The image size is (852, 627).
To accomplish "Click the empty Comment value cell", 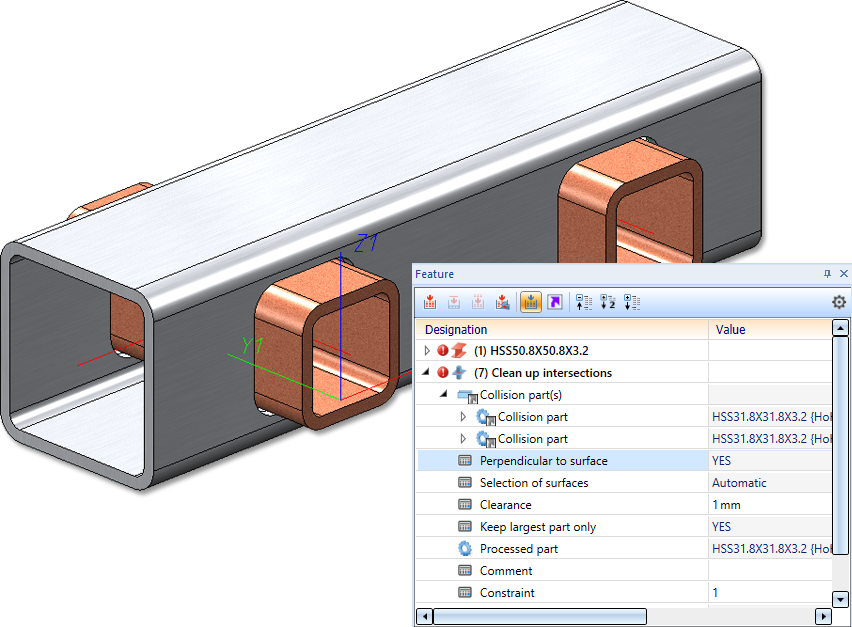I will [770, 570].
